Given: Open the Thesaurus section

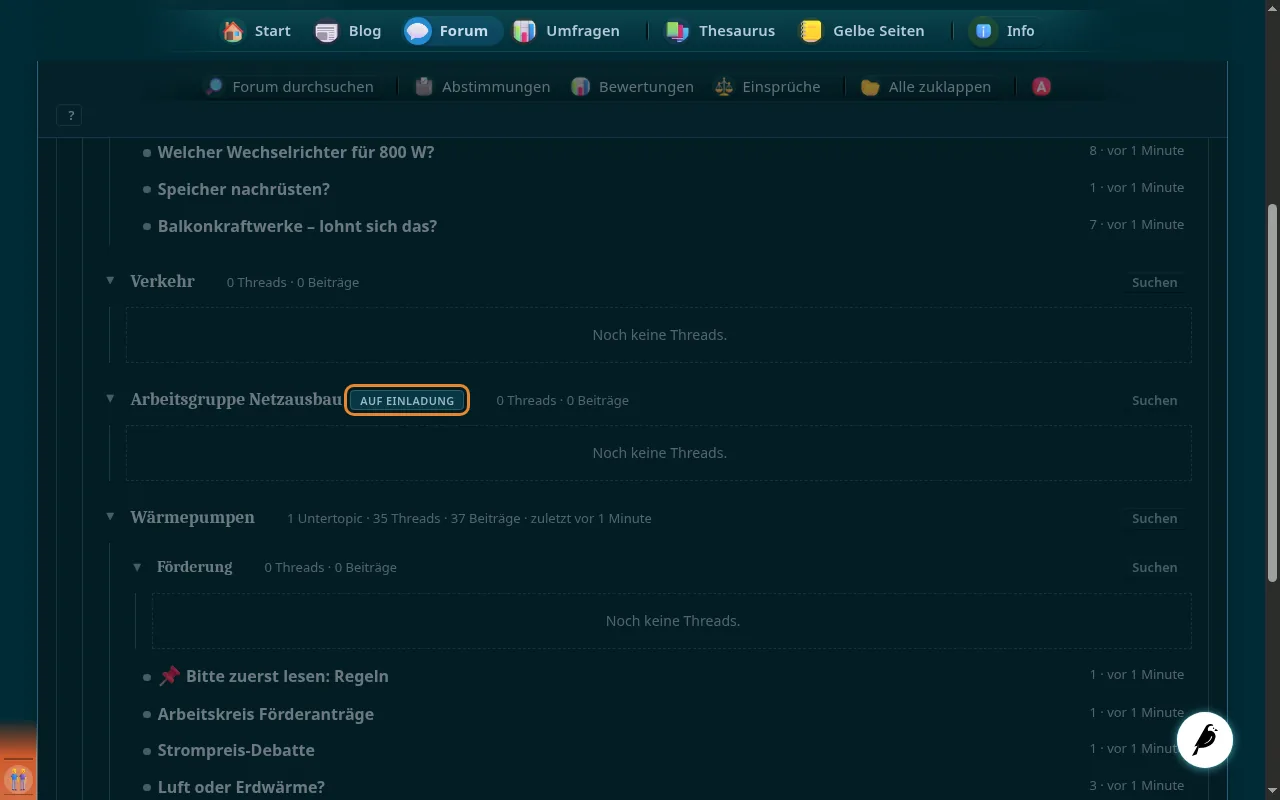Looking at the screenshot, I should 721,31.
